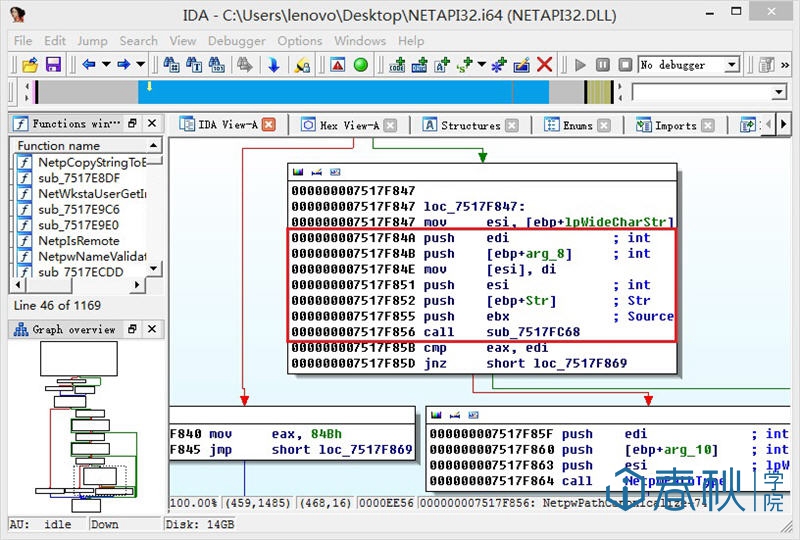Image resolution: width=800 pixels, height=540 pixels.
Task: Stop the process with the stop button
Action: click(x=625, y=65)
